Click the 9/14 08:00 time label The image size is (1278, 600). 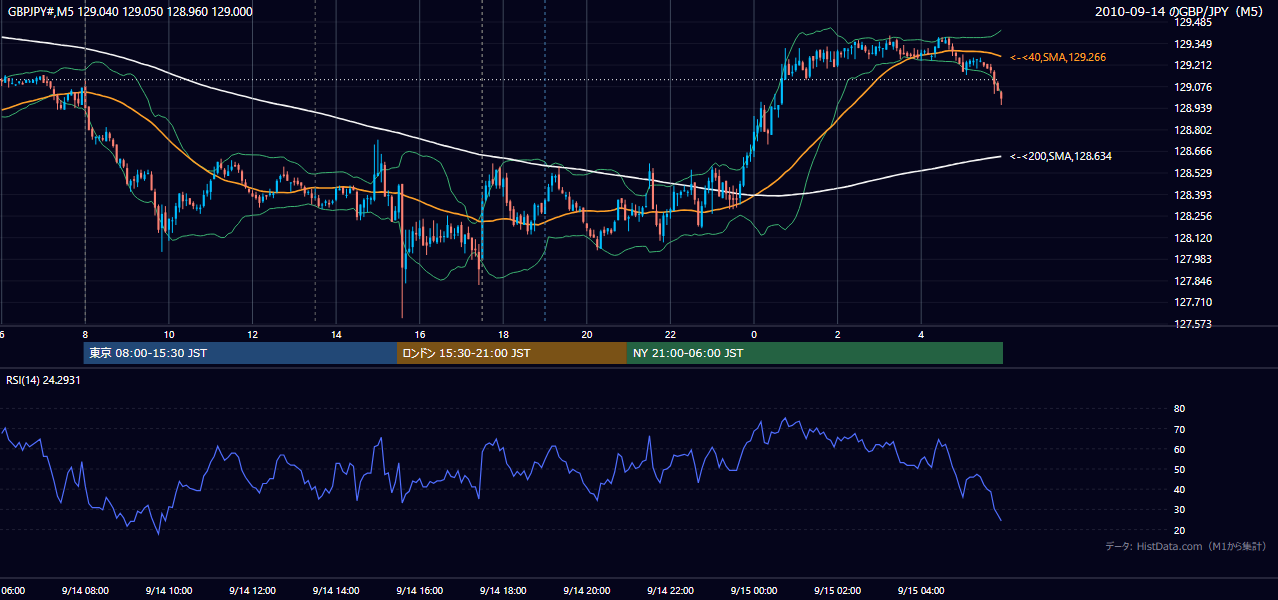click(84, 591)
